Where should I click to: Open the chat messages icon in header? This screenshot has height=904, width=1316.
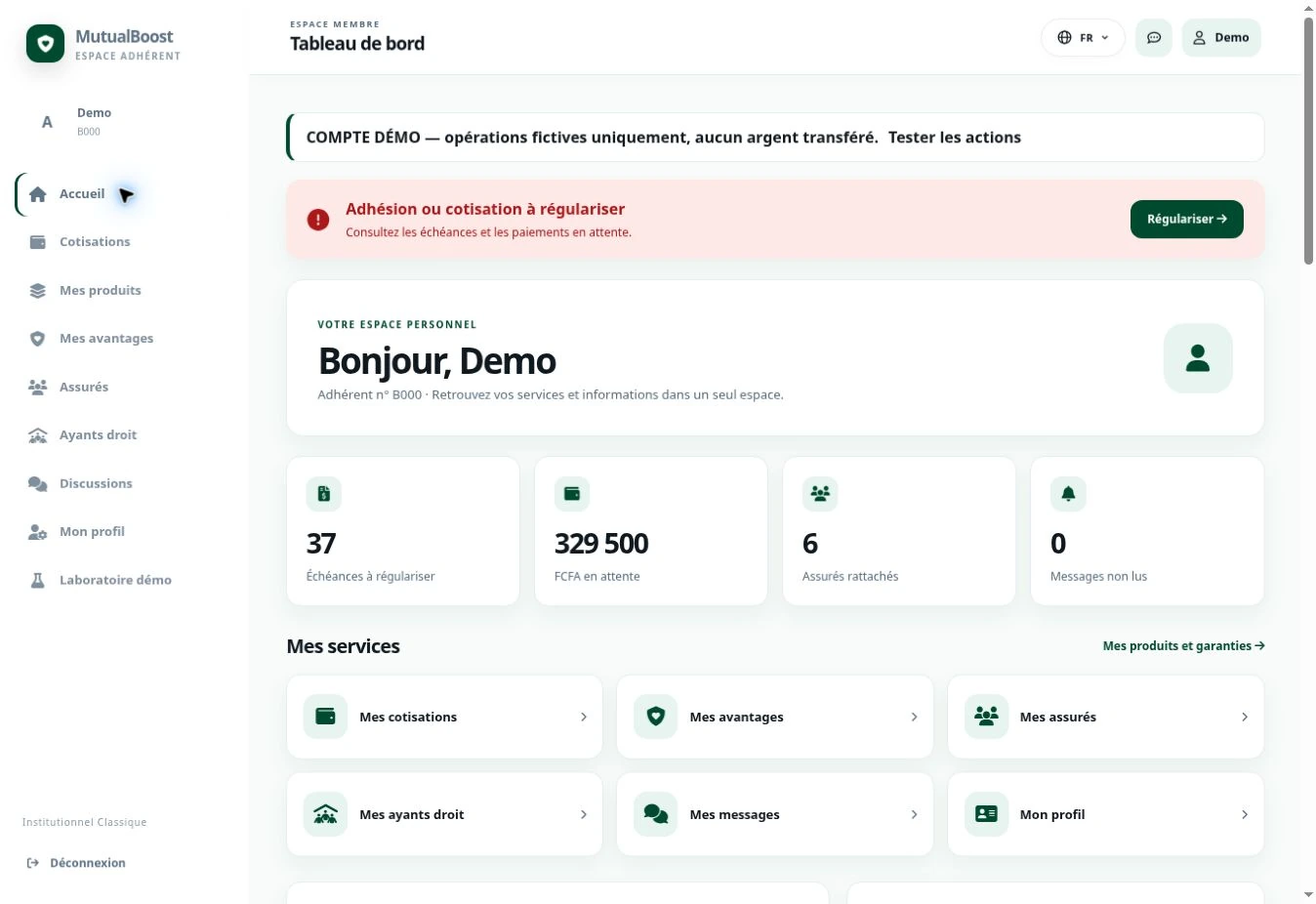coord(1153,38)
